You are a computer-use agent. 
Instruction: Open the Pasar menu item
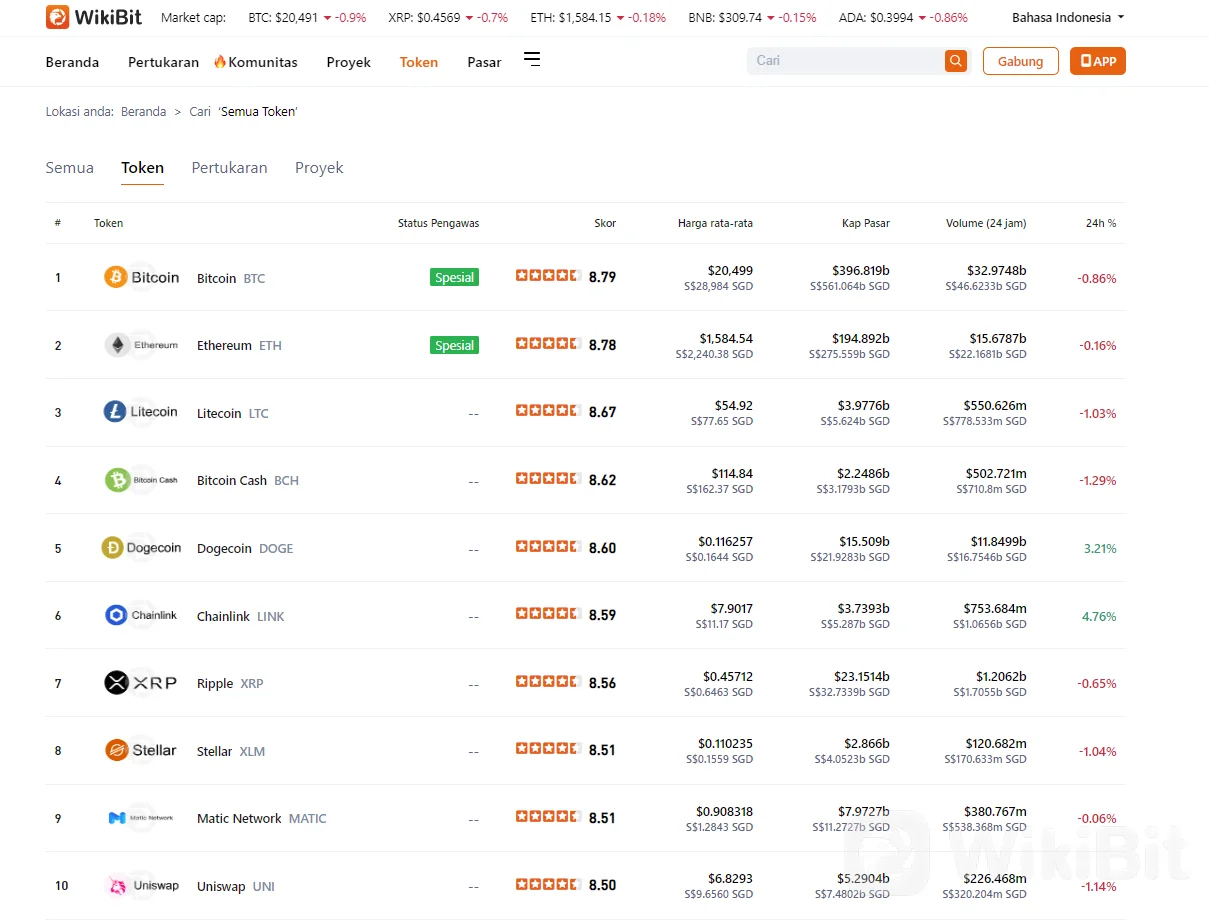[484, 62]
